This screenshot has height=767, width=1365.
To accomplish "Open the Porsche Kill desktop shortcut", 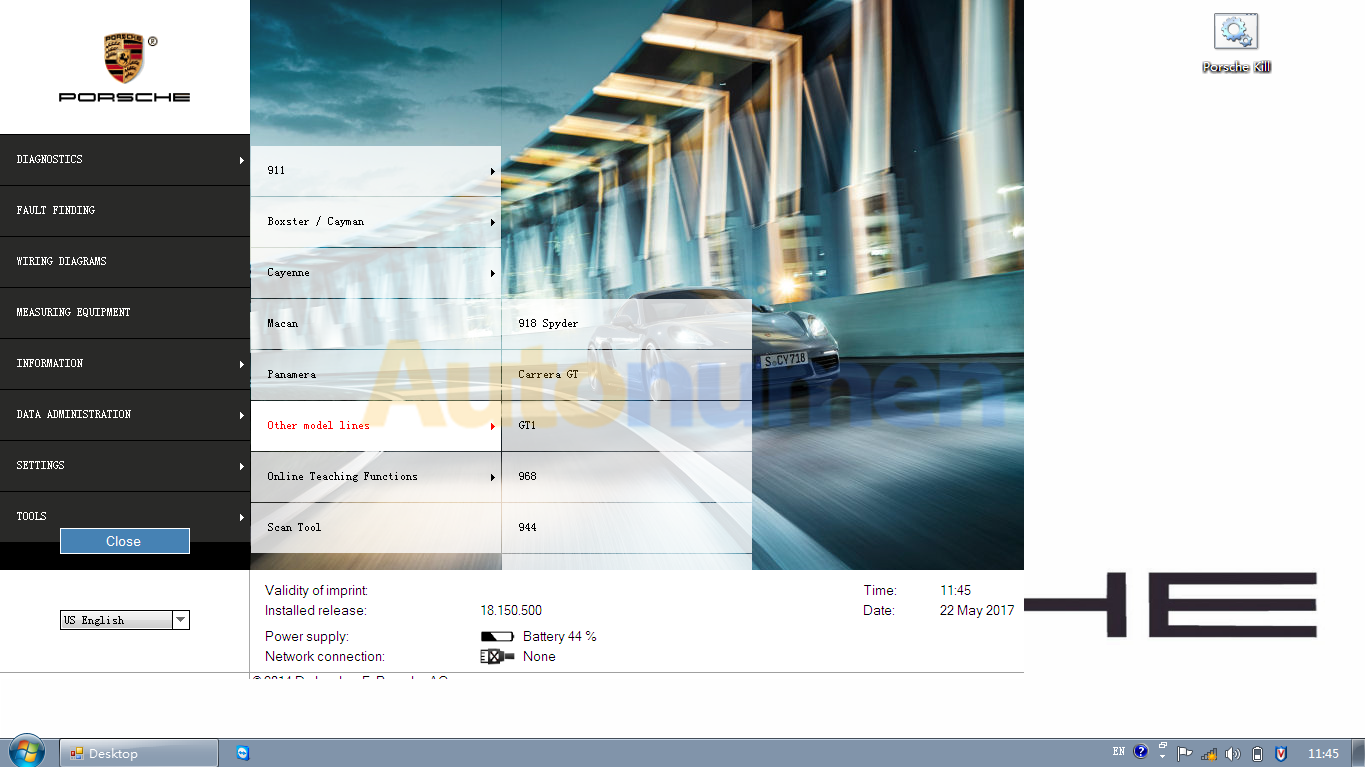I will (1236, 44).
